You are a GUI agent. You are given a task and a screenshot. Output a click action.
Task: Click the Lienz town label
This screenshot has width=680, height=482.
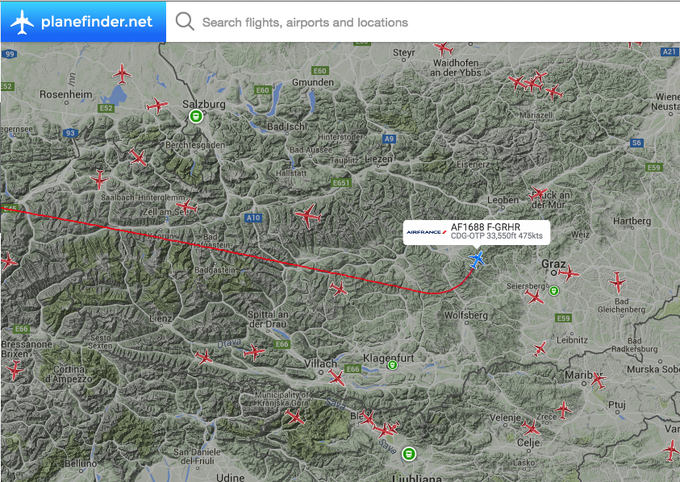point(160,318)
